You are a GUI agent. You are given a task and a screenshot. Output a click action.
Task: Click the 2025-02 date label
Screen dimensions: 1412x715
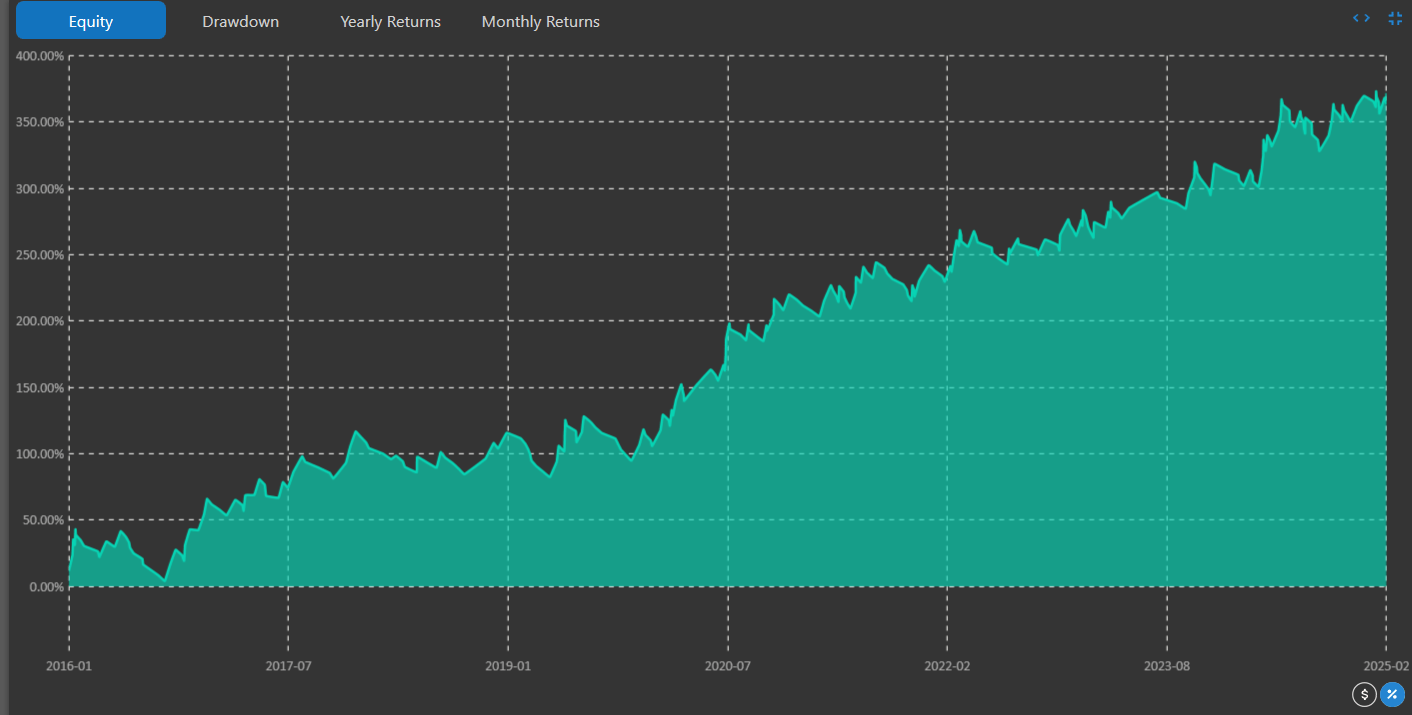1385,665
